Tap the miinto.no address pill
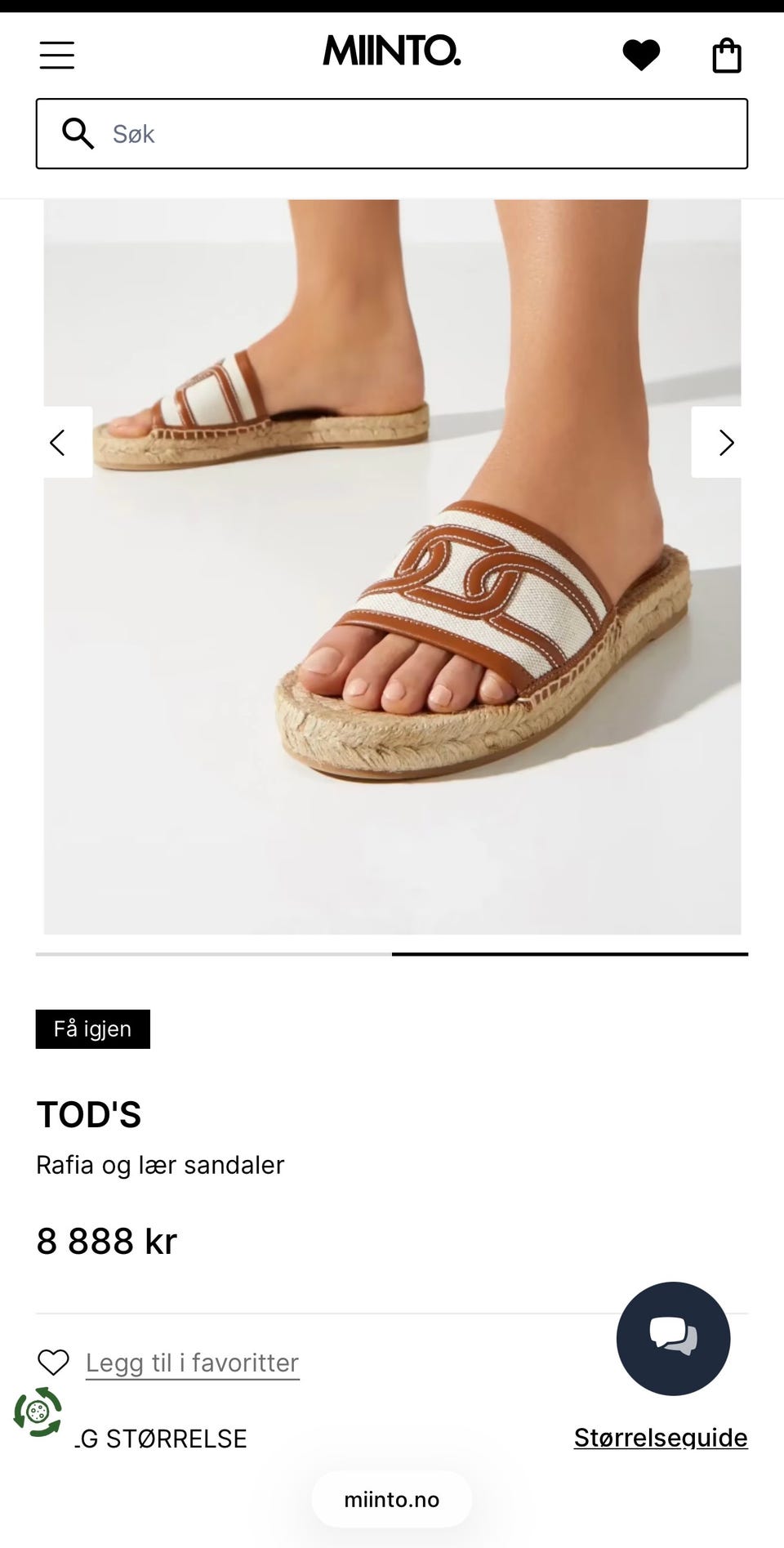784x1548 pixels. click(x=392, y=1500)
